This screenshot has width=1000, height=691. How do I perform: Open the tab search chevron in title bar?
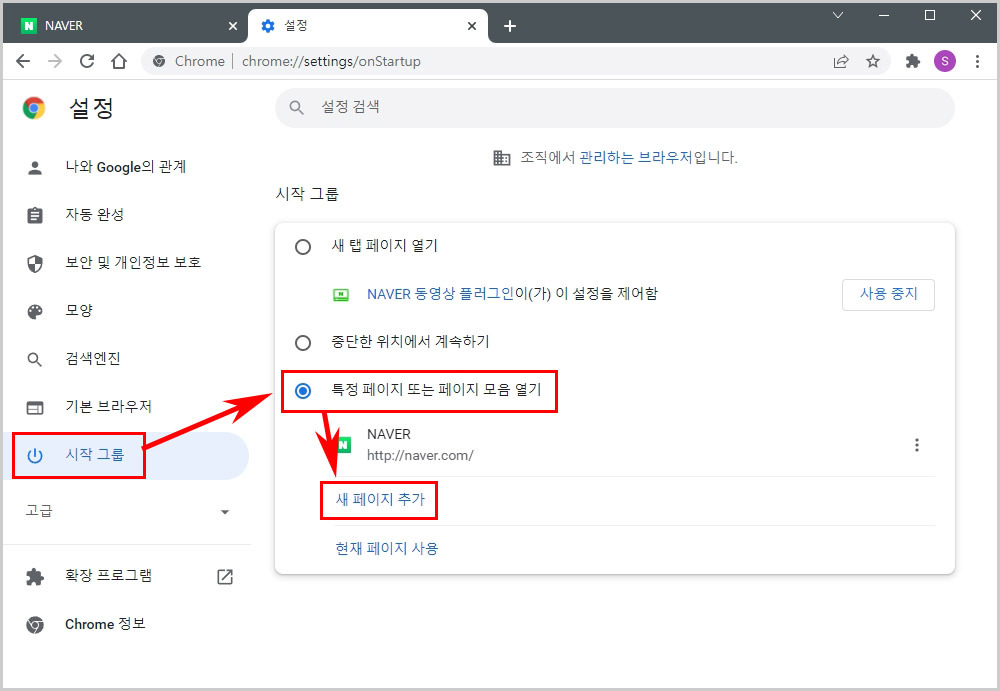[x=838, y=15]
